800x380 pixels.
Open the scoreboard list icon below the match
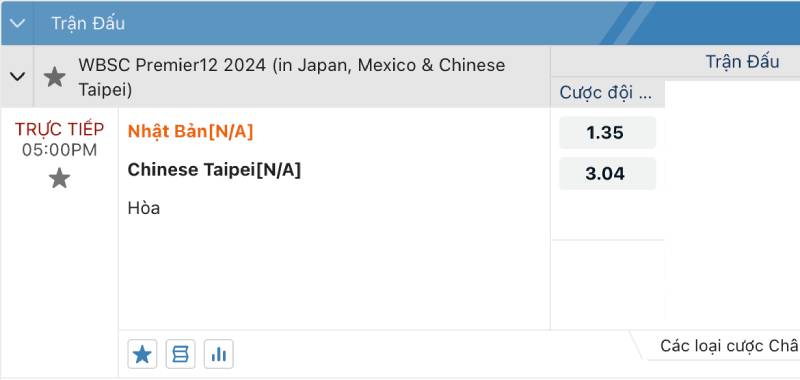pyautogui.click(x=180, y=354)
